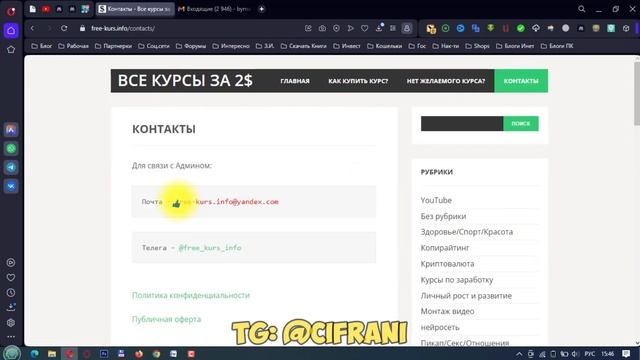Image resolution: width=640 pixels, height=360 pixels.
Task: Open the Интересно bookmarks folder
Action: click(x=231, y=46)
